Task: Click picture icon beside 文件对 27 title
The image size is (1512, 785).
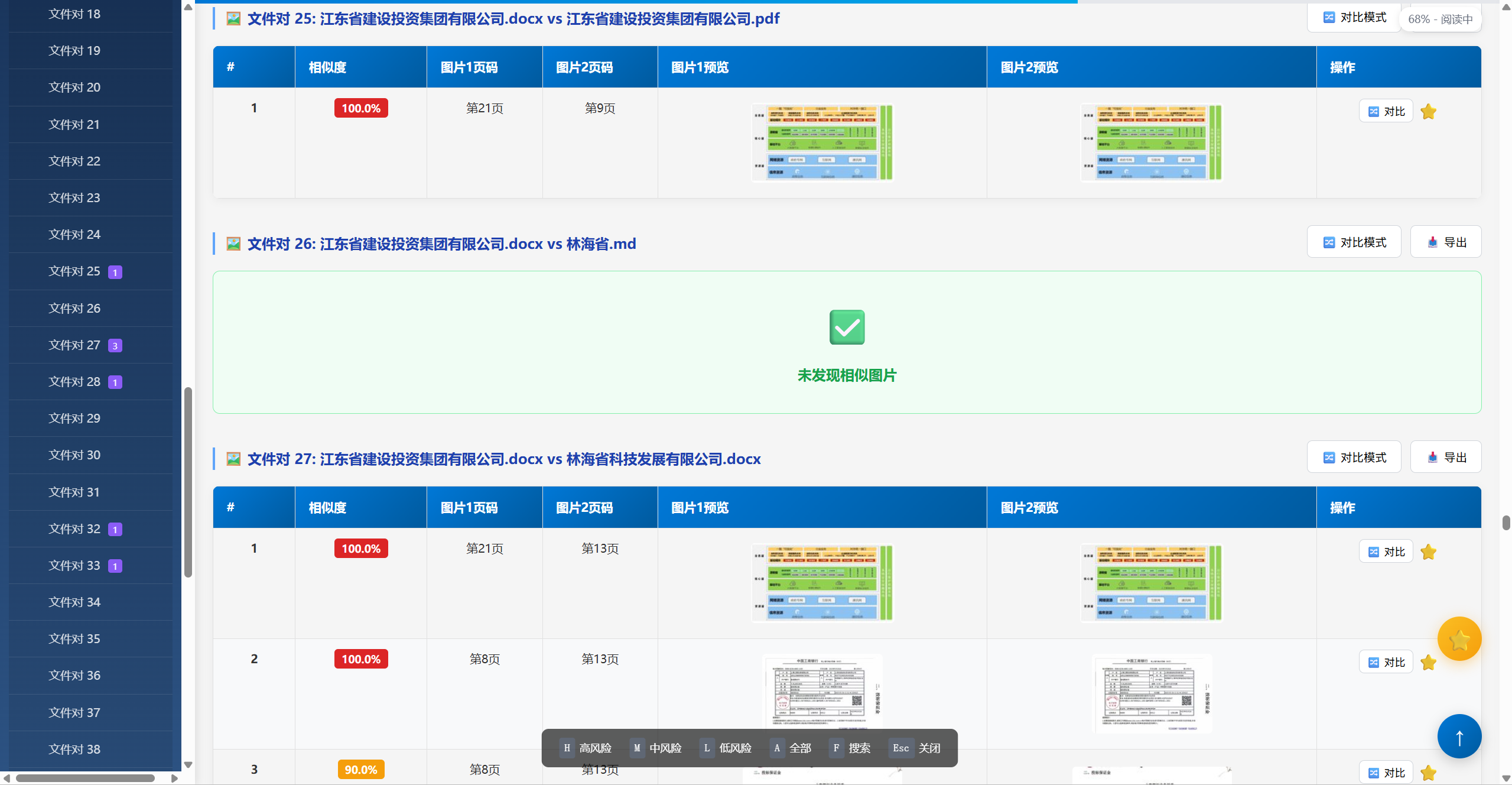Action: pyautogui.click(x=233, y=459)
